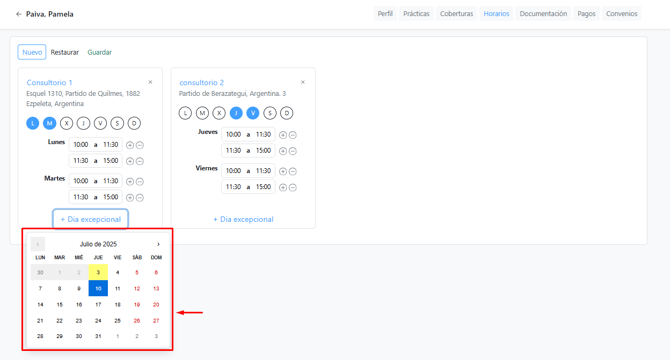Enable Martes (M) in consultorio 2

202,113
